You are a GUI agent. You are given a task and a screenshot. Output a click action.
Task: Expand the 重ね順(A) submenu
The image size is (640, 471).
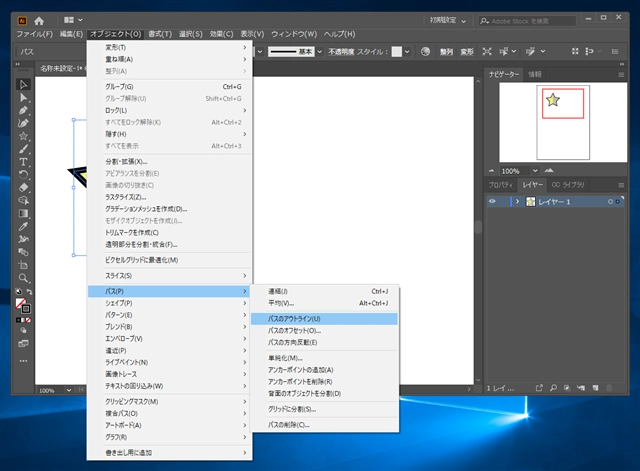pyautogui.click(x=170, y=59)
